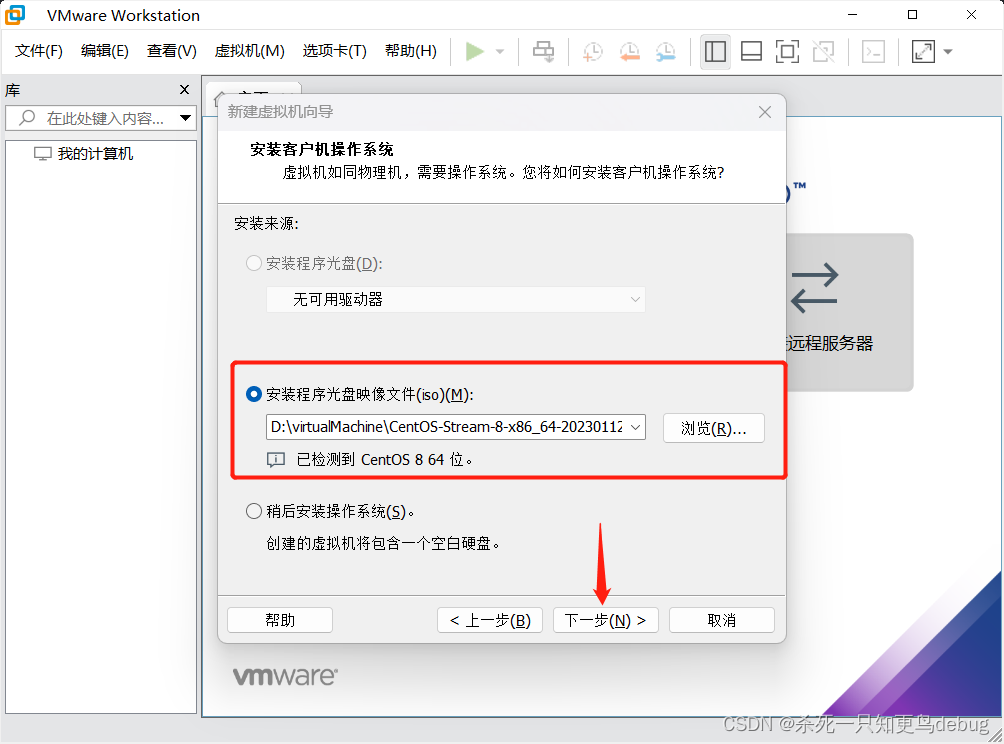Image resolution: width=1004 pixels, height=744 pixels.
Task: Open the 帮助(H) menu
Action: [410, 50]
